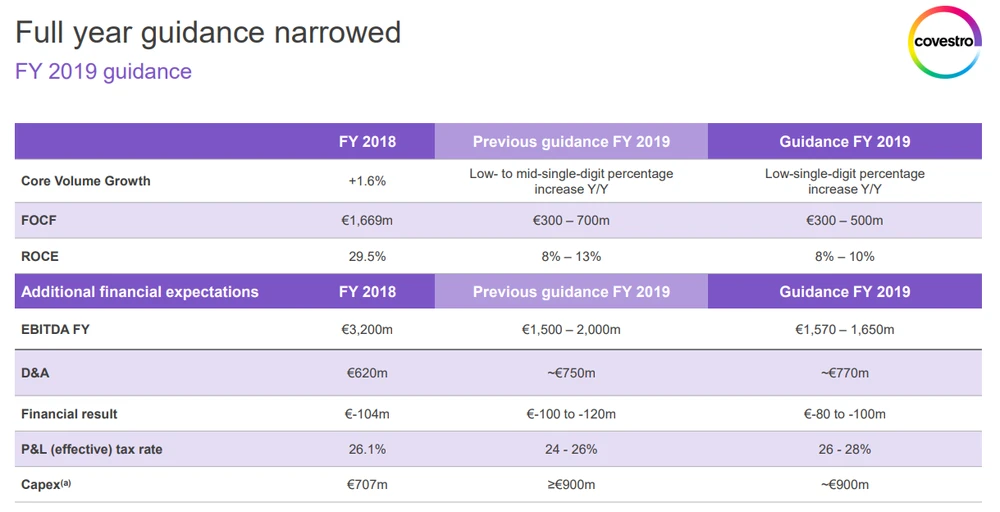Click the Covestro logo

[945, 42]
